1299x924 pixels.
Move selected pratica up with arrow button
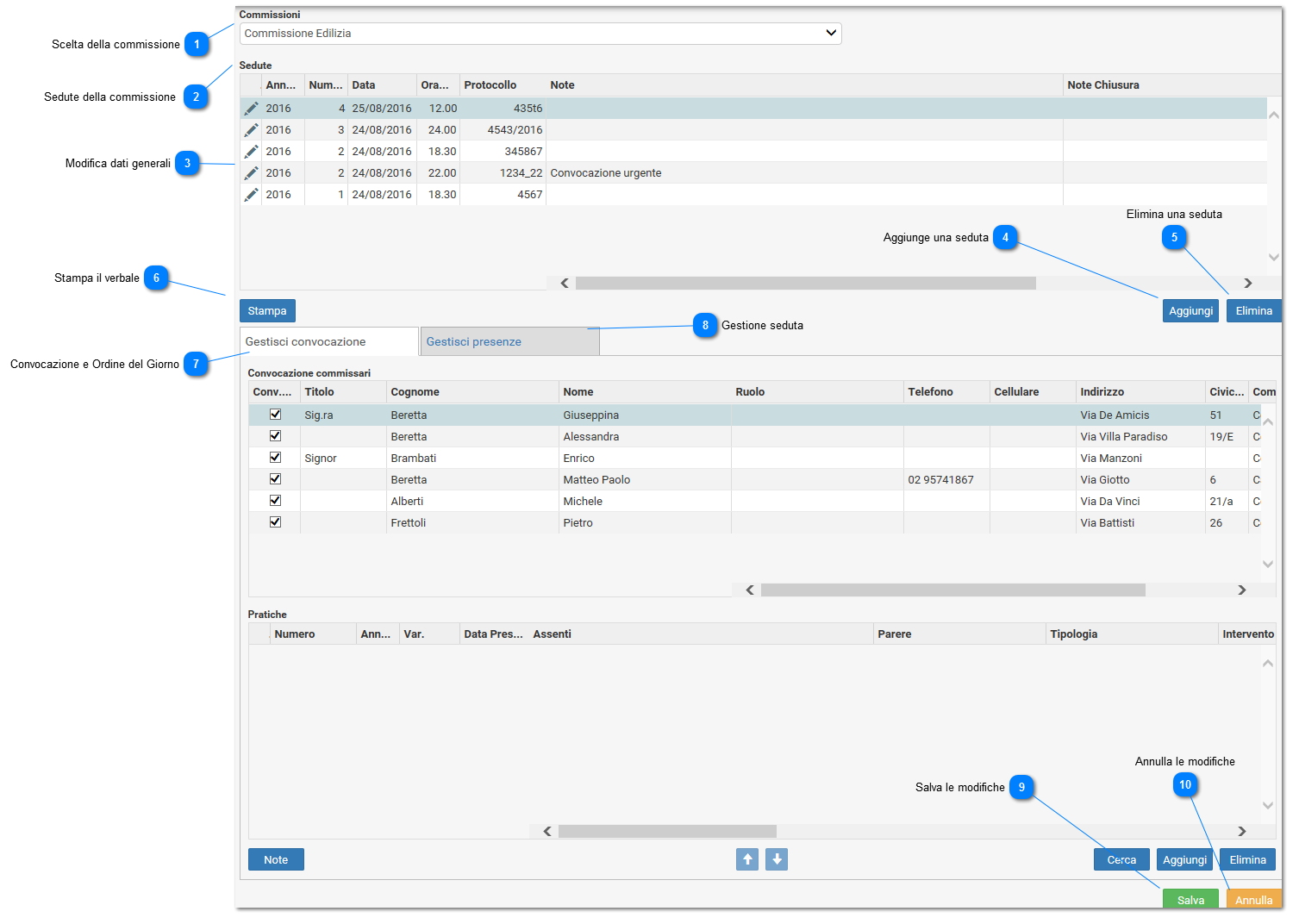click(x=747, y=859)
